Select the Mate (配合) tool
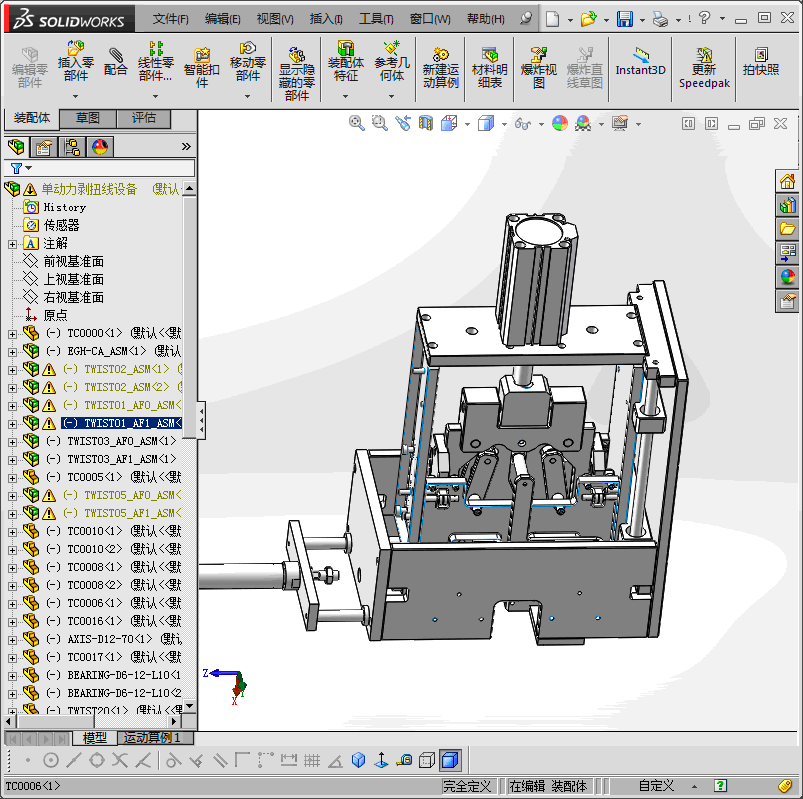803x799 pixels. [x=115, y=61]
